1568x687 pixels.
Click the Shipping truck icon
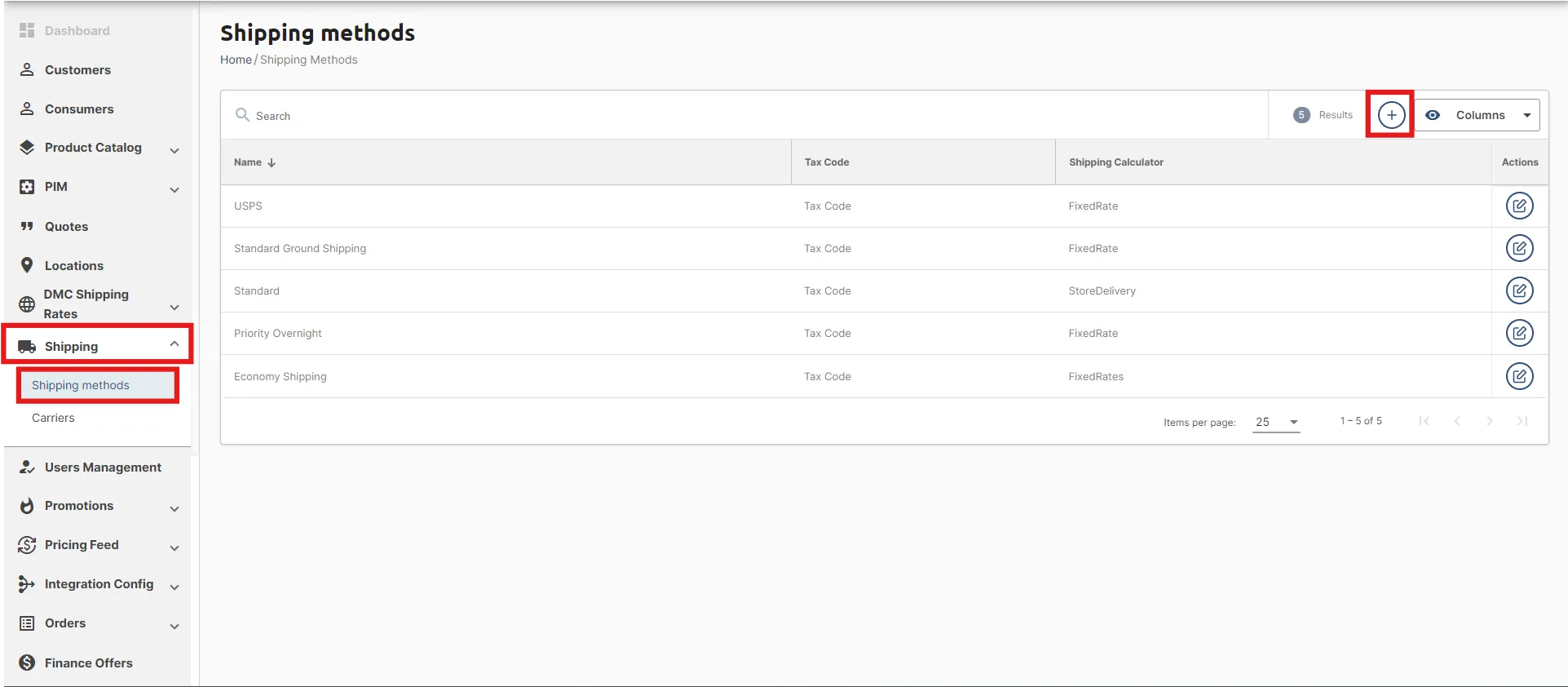(27, 347)
